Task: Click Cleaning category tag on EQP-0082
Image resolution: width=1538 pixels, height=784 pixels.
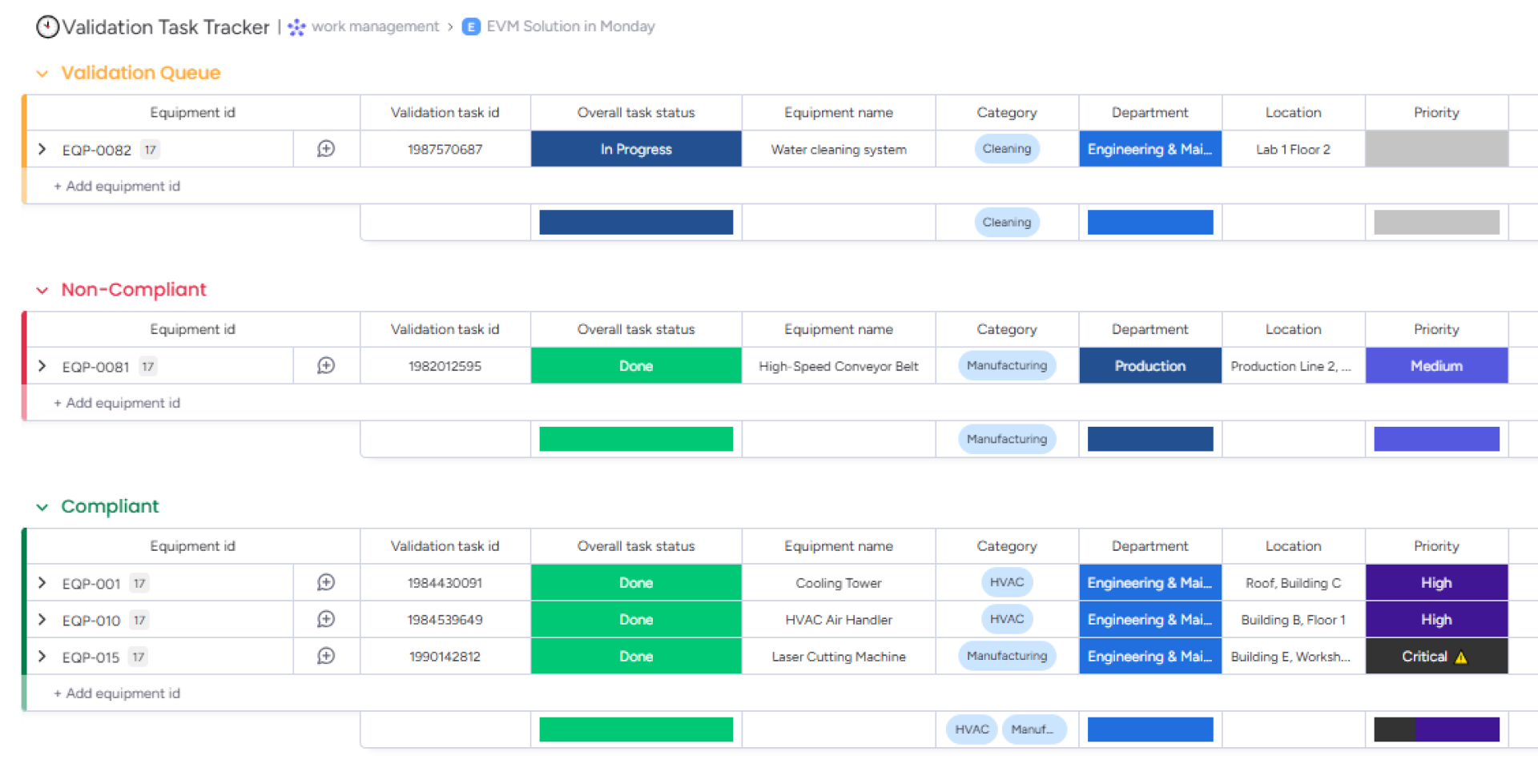Action: (1007, 149)
